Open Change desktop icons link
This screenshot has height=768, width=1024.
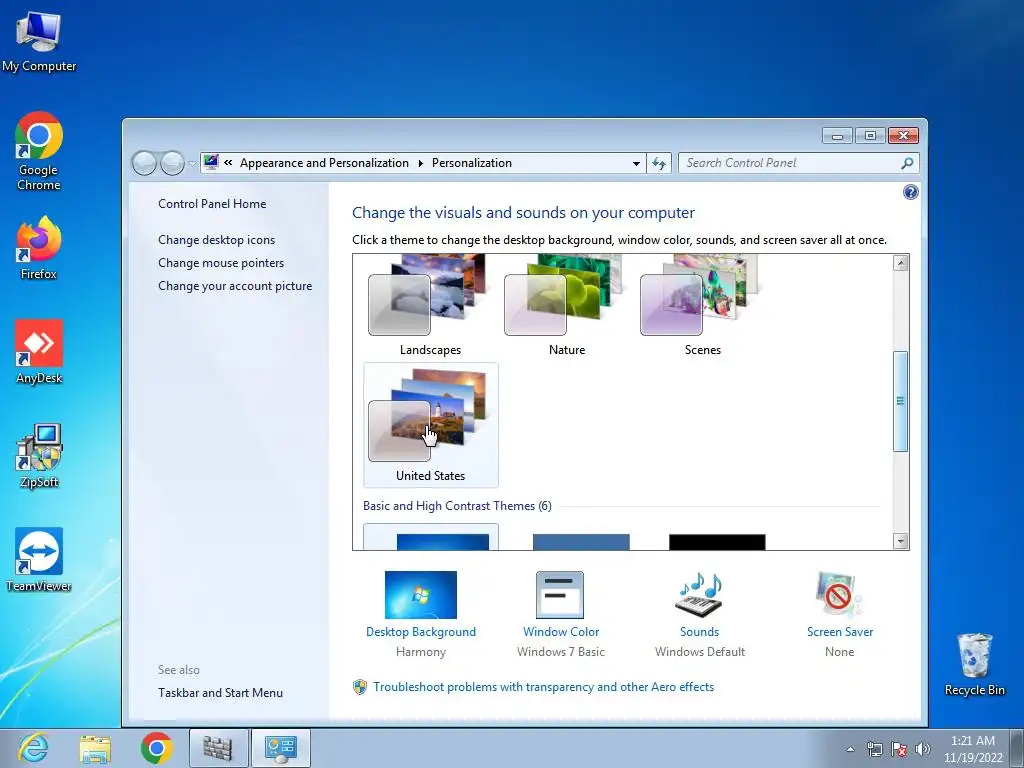click(x=216, y=240)
